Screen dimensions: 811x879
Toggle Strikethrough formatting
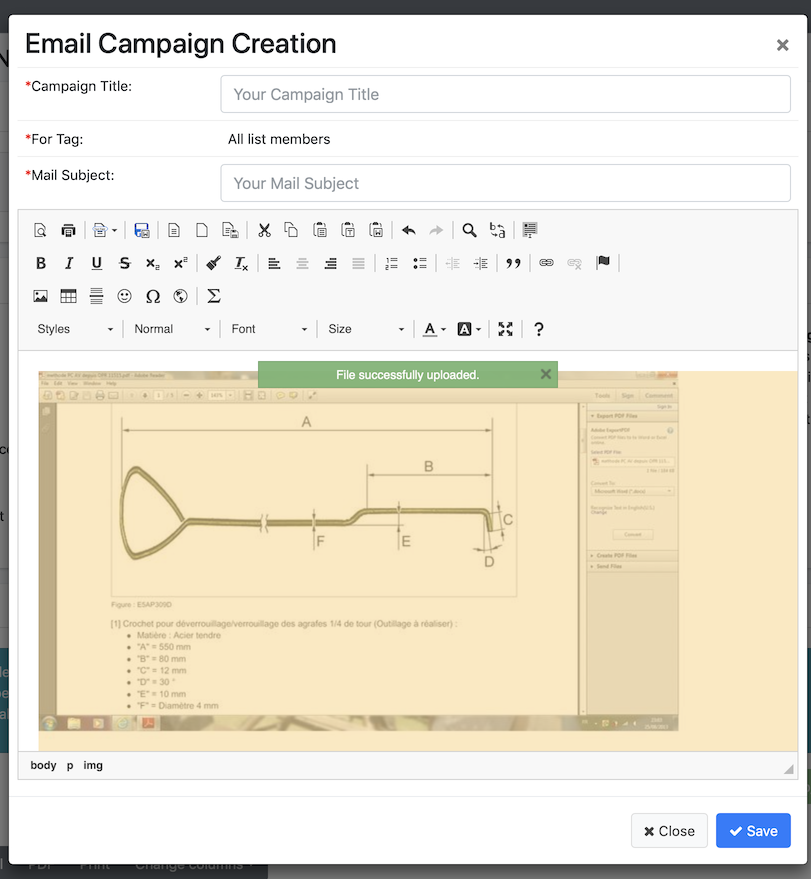click(x=124, y=263)
